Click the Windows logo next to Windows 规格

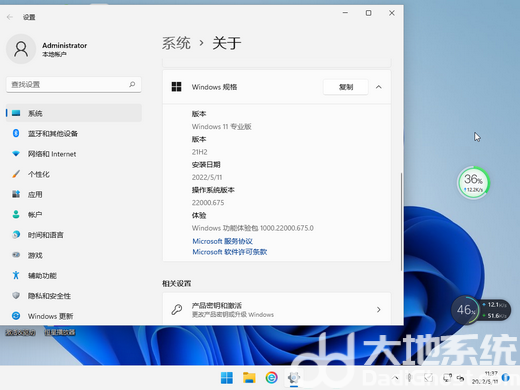(x=176, y=87)
